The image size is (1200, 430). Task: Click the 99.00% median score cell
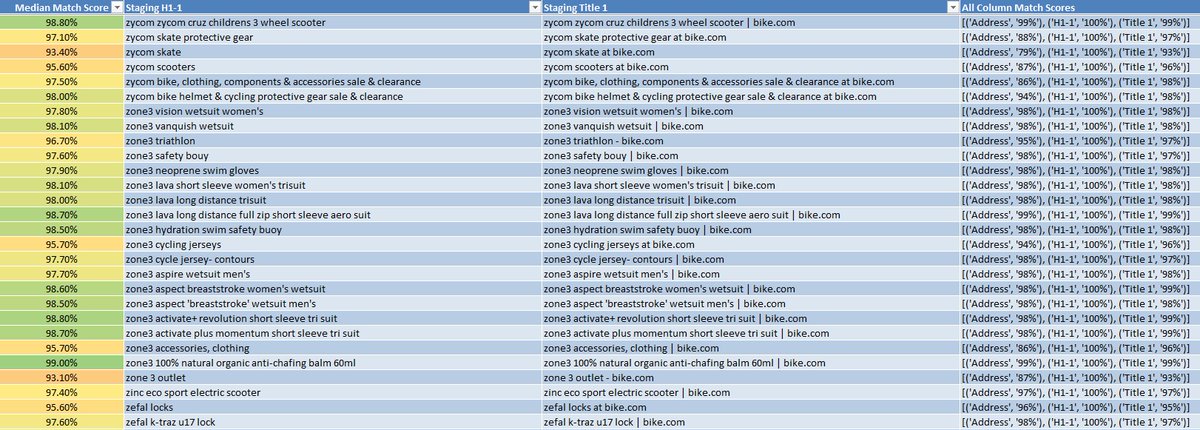click(x=62, y=364)
